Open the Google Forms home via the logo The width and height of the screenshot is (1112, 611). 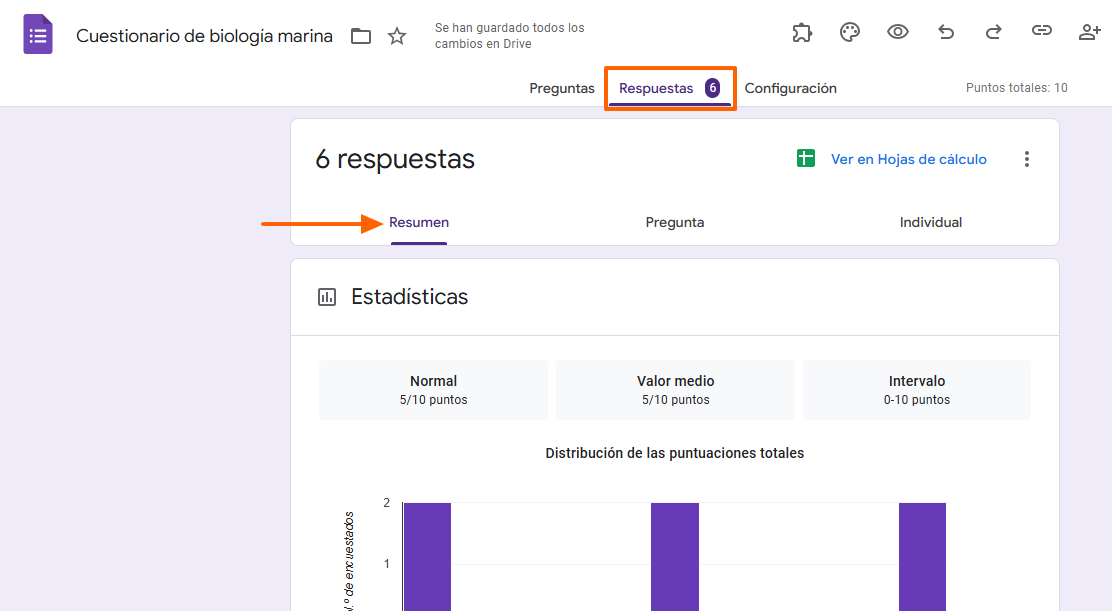37,34
